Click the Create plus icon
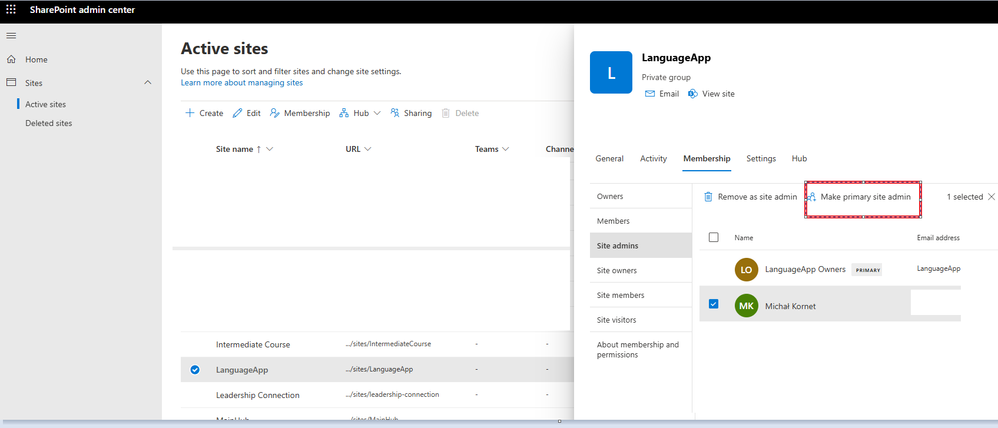Screen dimensions: 998x428 (190, 113)
